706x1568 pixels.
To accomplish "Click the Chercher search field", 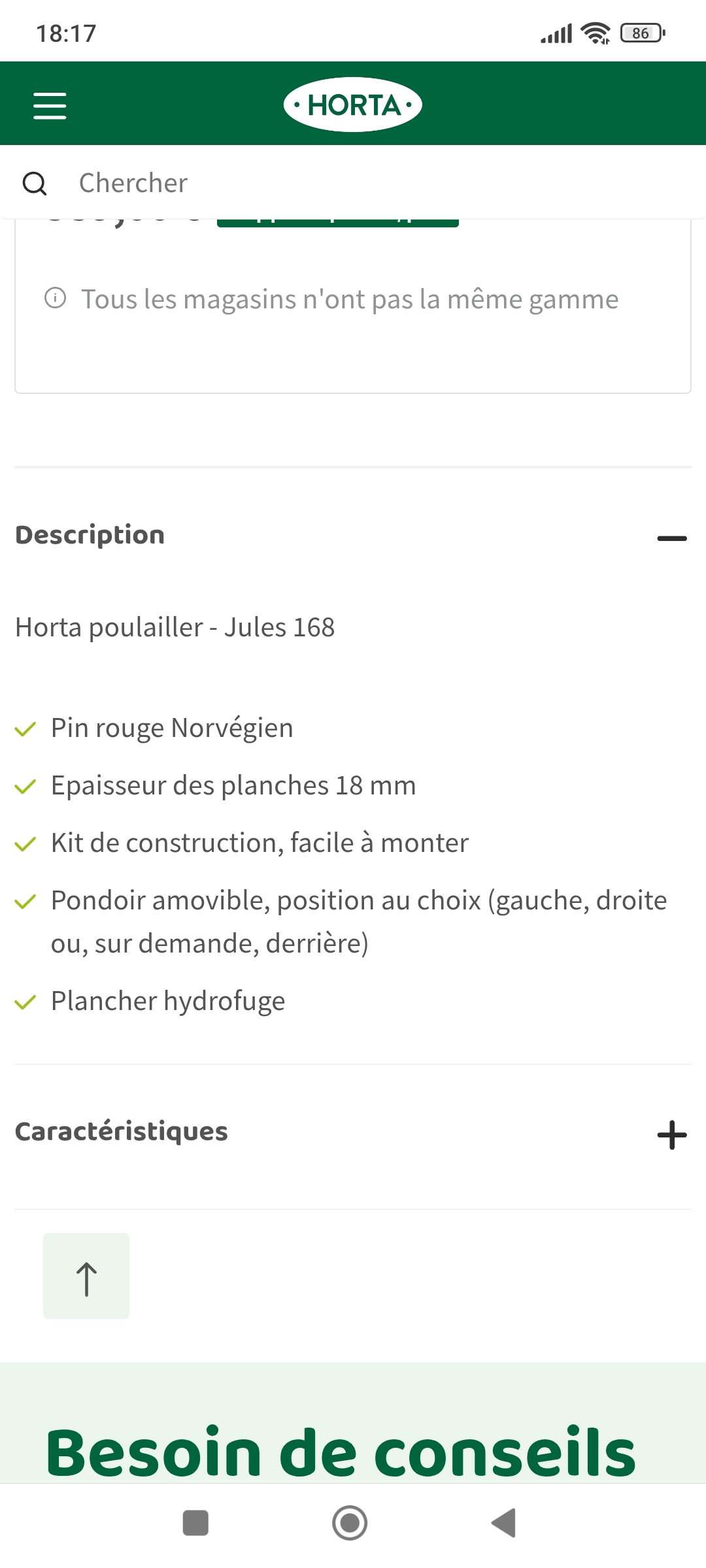I will pyautogui.click(x=366, y=183).
